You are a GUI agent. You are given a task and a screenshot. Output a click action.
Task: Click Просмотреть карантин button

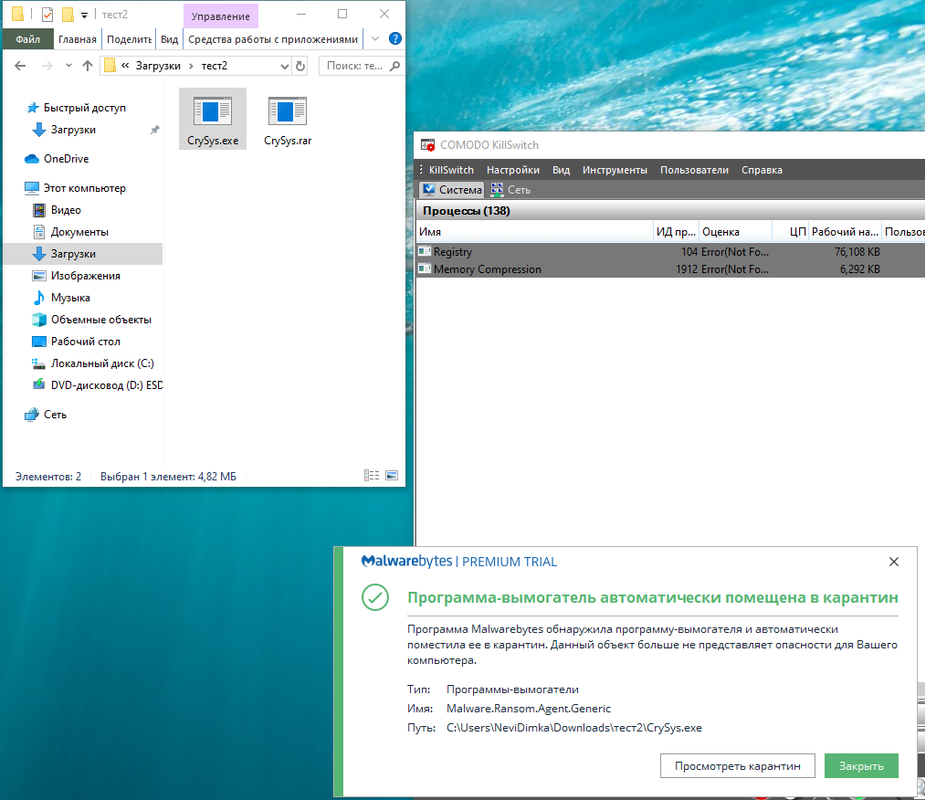tap(737, 766)
